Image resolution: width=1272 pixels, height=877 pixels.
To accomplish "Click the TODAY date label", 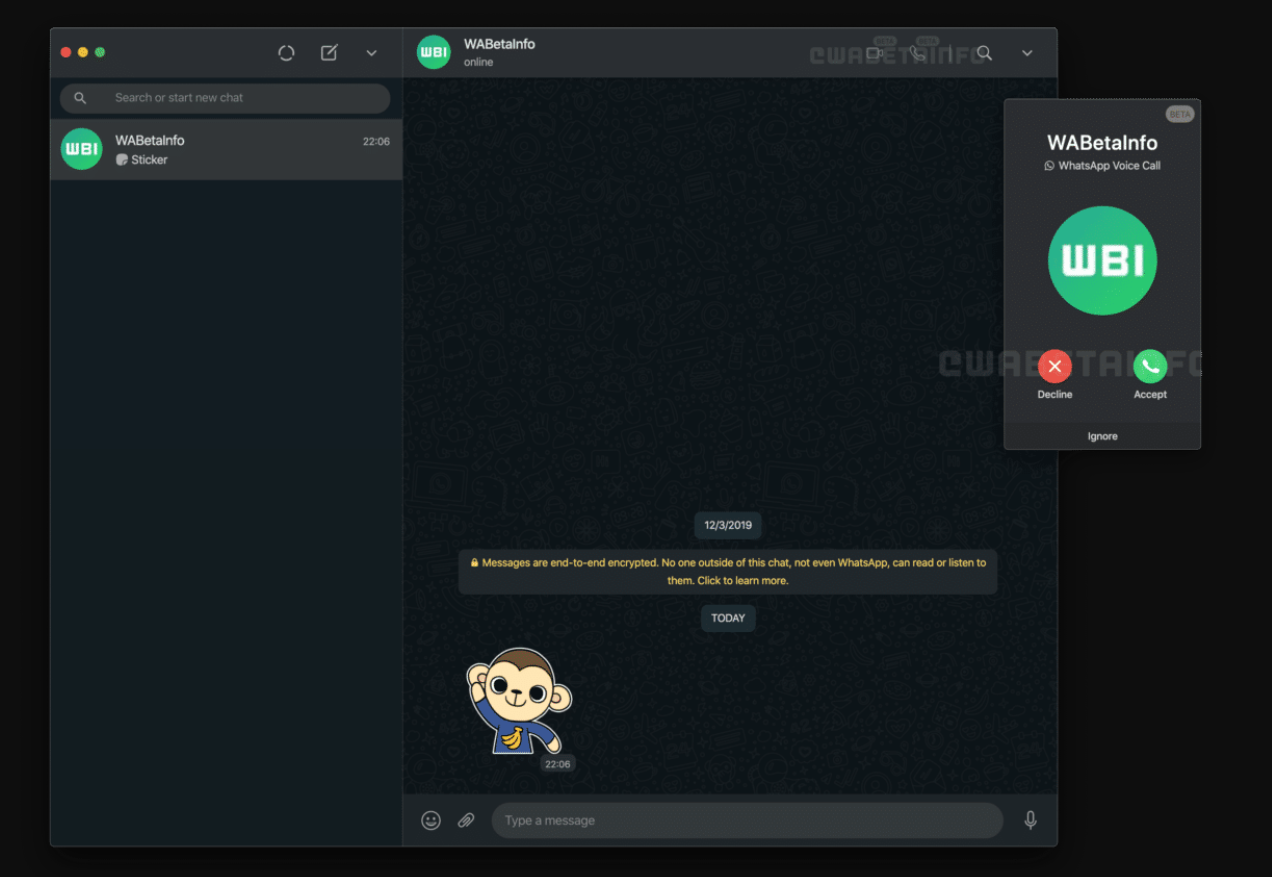I will click(728, 618).
